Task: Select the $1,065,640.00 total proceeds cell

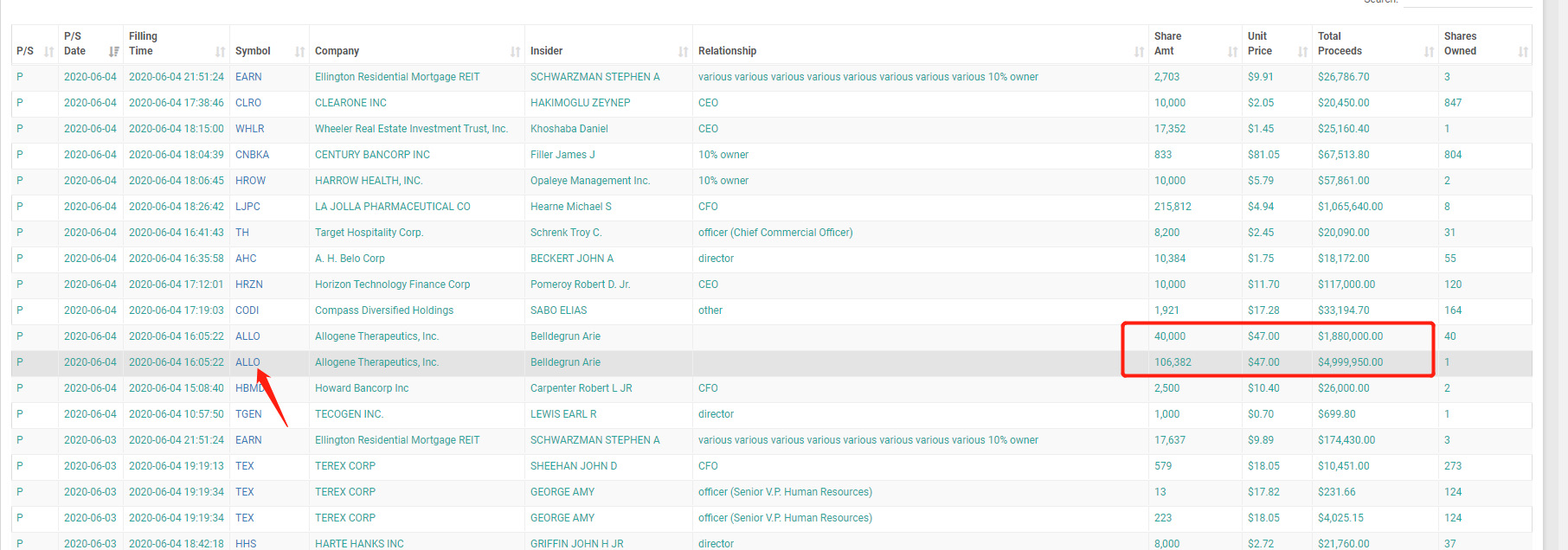Action: pos(1350,207)
